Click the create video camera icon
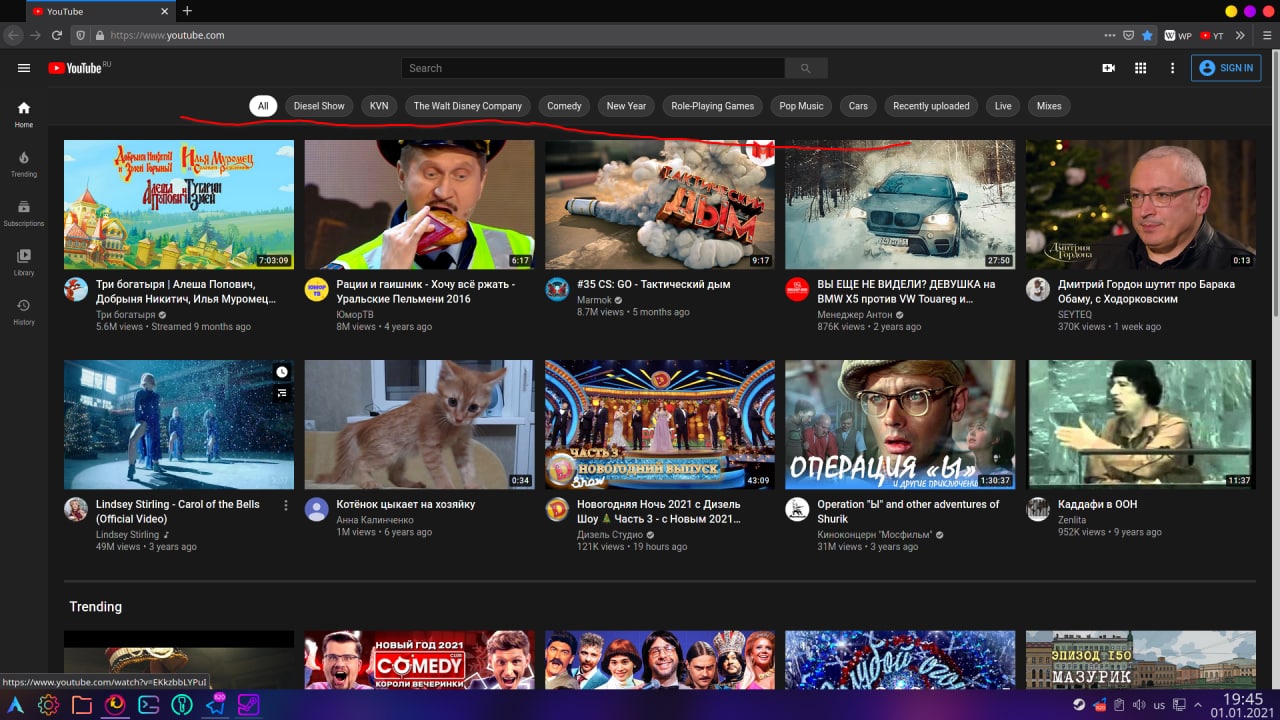Viewport: 1280px width, 720px height. pos(1108,68)
